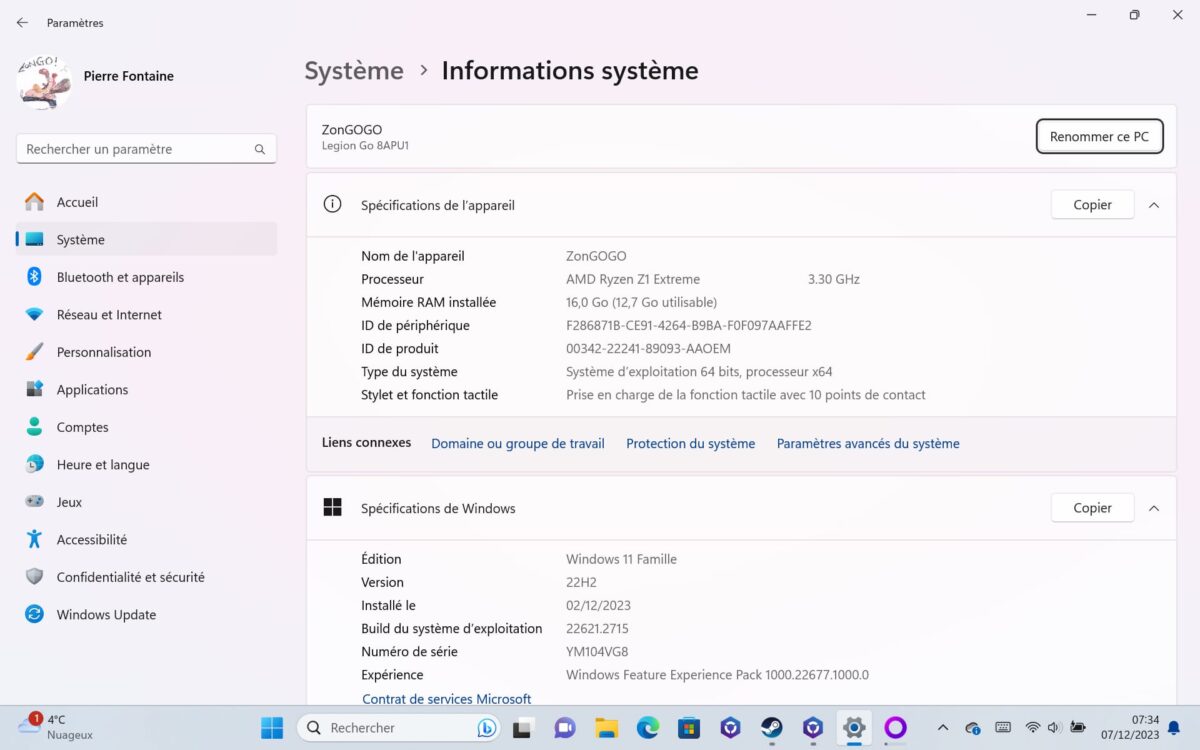Open Protection du système link
Viewport: 1200px width, 750px height.
[691, 444]
